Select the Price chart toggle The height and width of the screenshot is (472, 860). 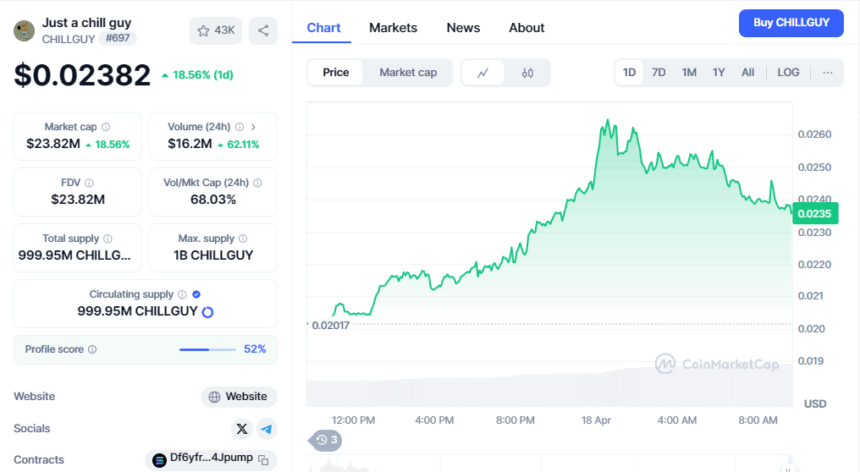336,72
